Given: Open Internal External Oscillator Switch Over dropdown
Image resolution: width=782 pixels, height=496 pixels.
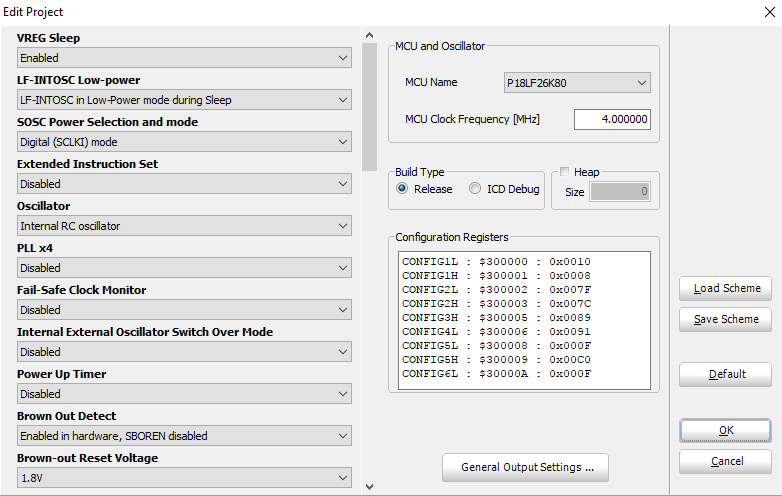Looking at the screenshot, I should coord(184,351).
